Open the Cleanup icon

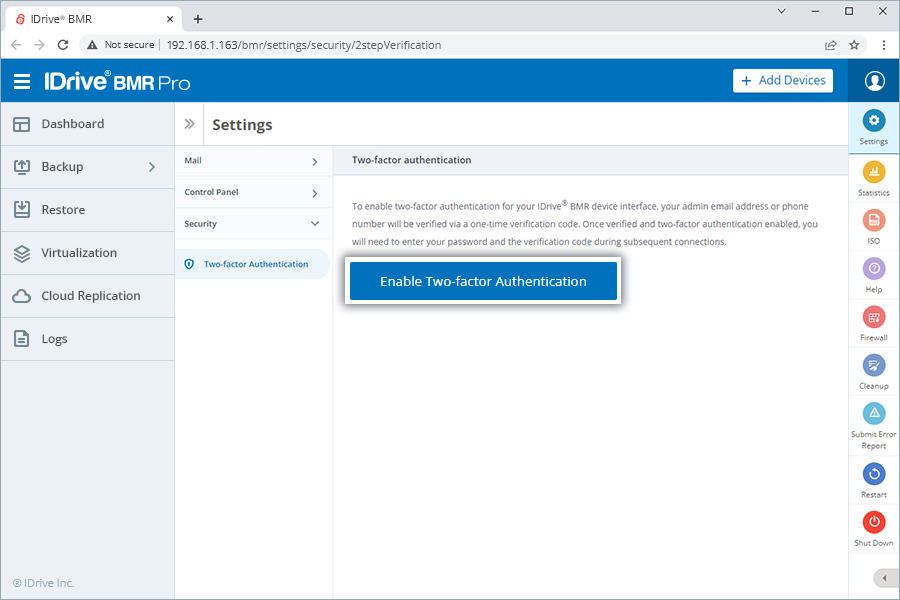tap(874, 365)
